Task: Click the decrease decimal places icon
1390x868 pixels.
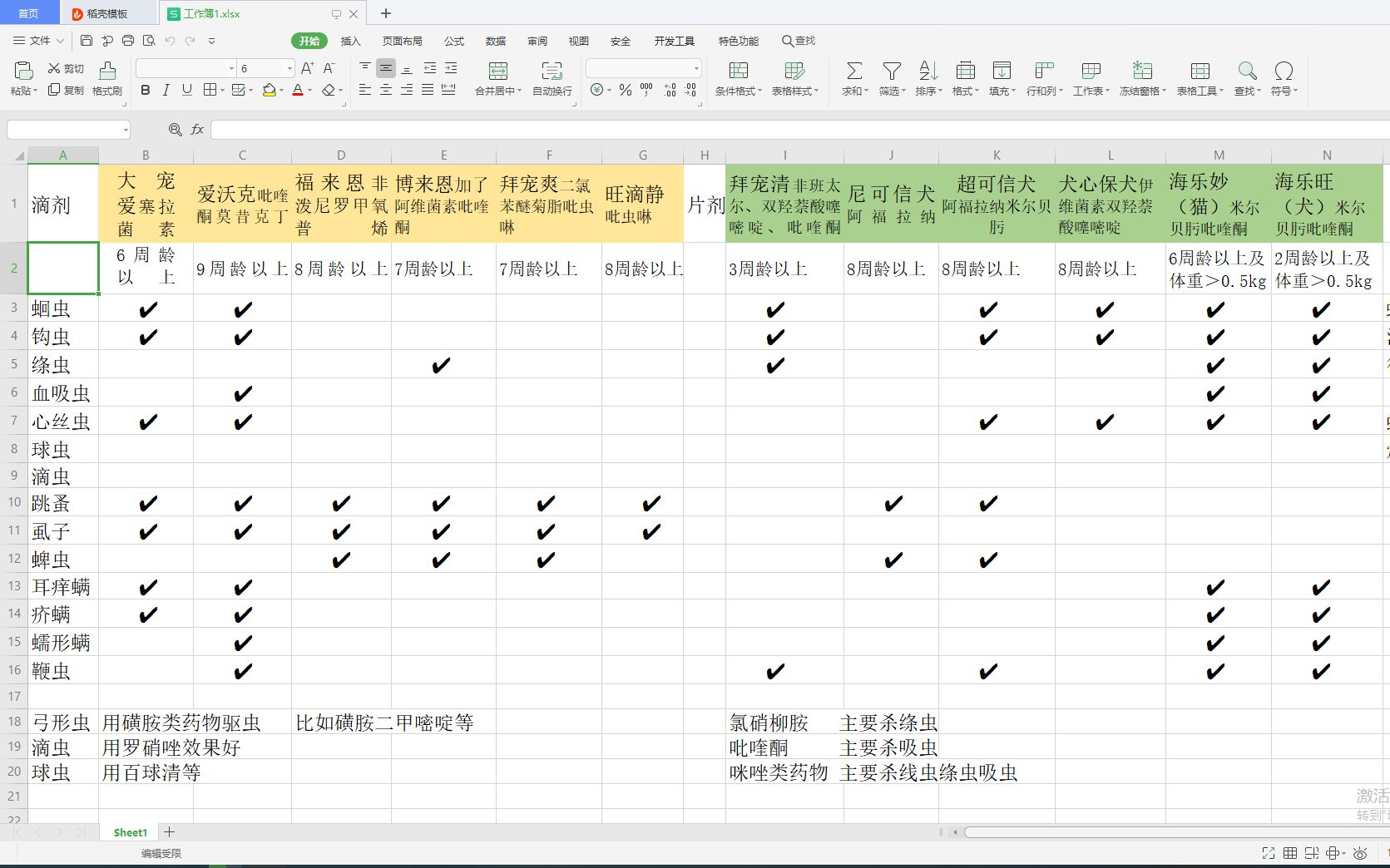Action: coord(690,90)
